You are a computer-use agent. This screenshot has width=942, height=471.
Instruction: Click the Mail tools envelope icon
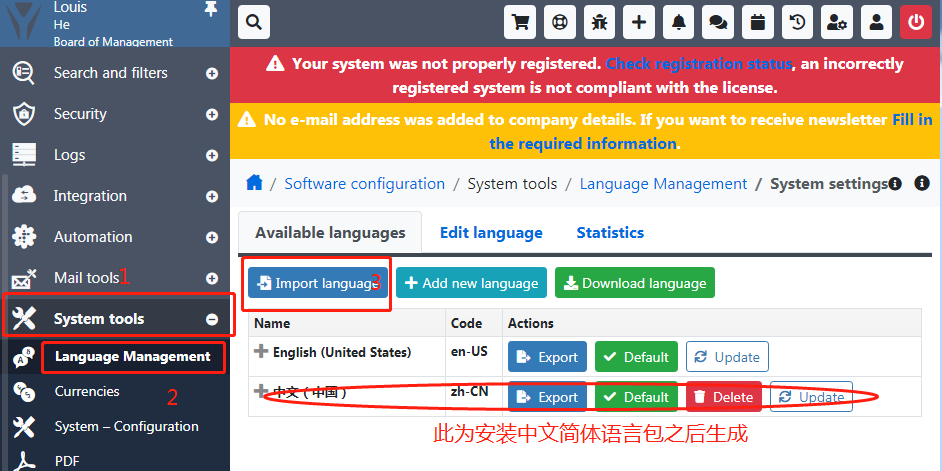click(23, 278)
